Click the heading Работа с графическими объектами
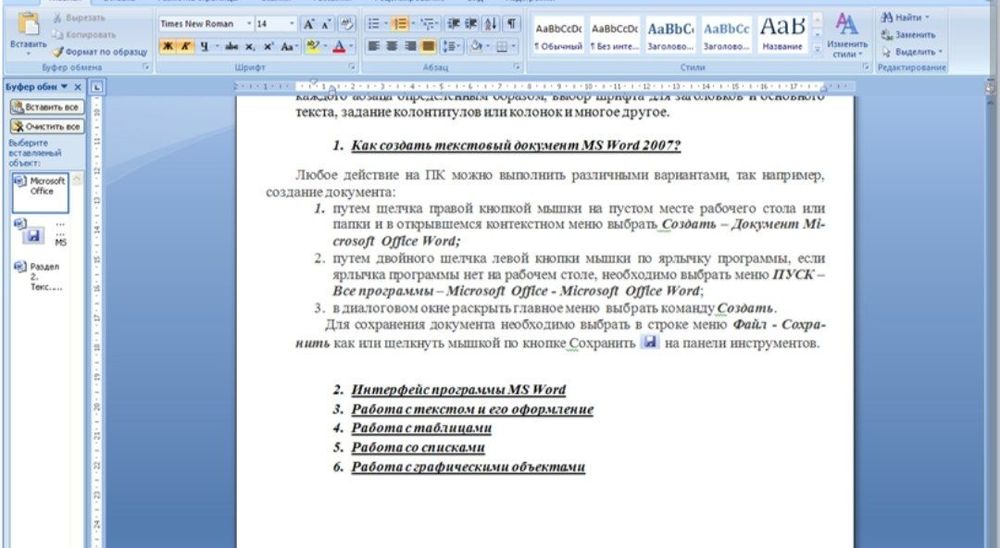The image size is (1000, 548). [x=468, y=467]
